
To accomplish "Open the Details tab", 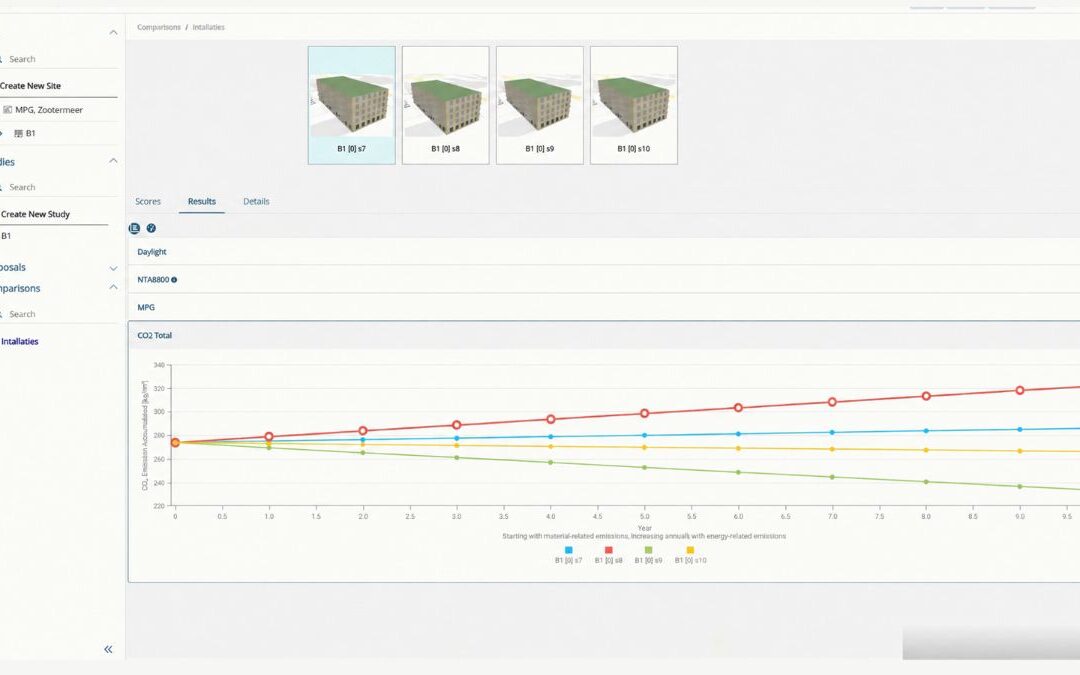I will pyautogui.click(x=256, y=201).
